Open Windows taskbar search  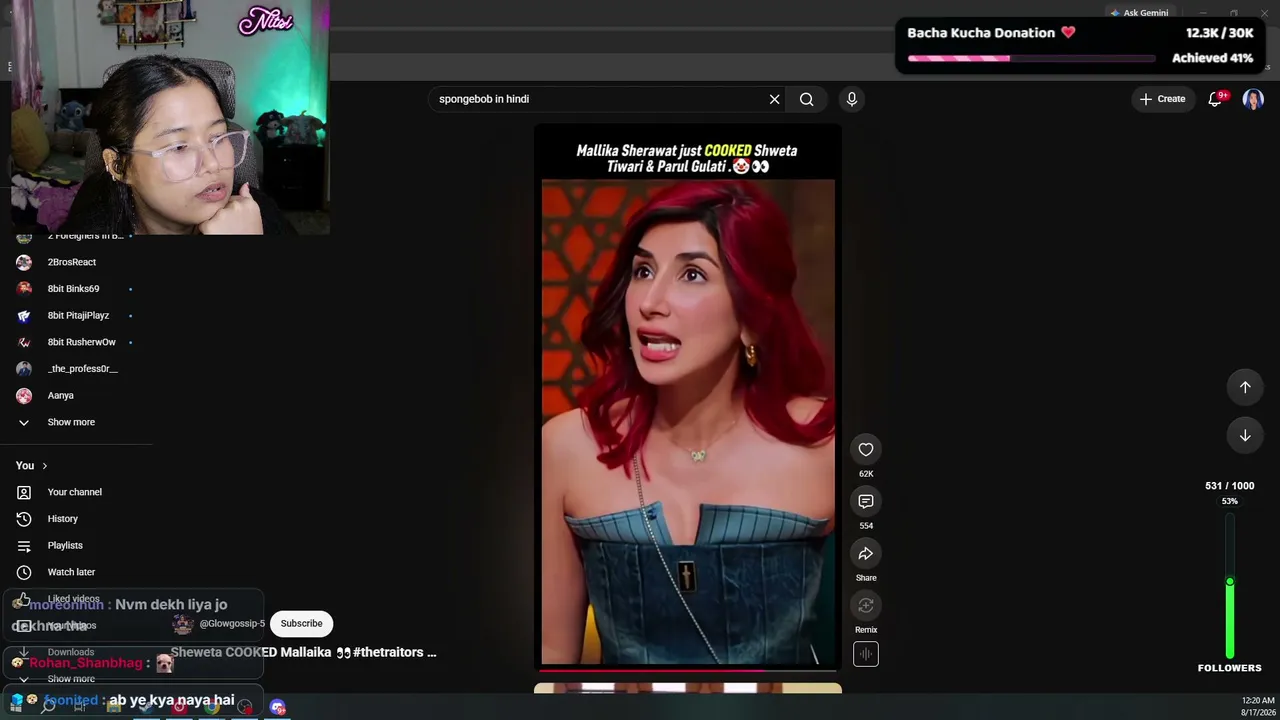pyautogui.click(x=47, y=707)
